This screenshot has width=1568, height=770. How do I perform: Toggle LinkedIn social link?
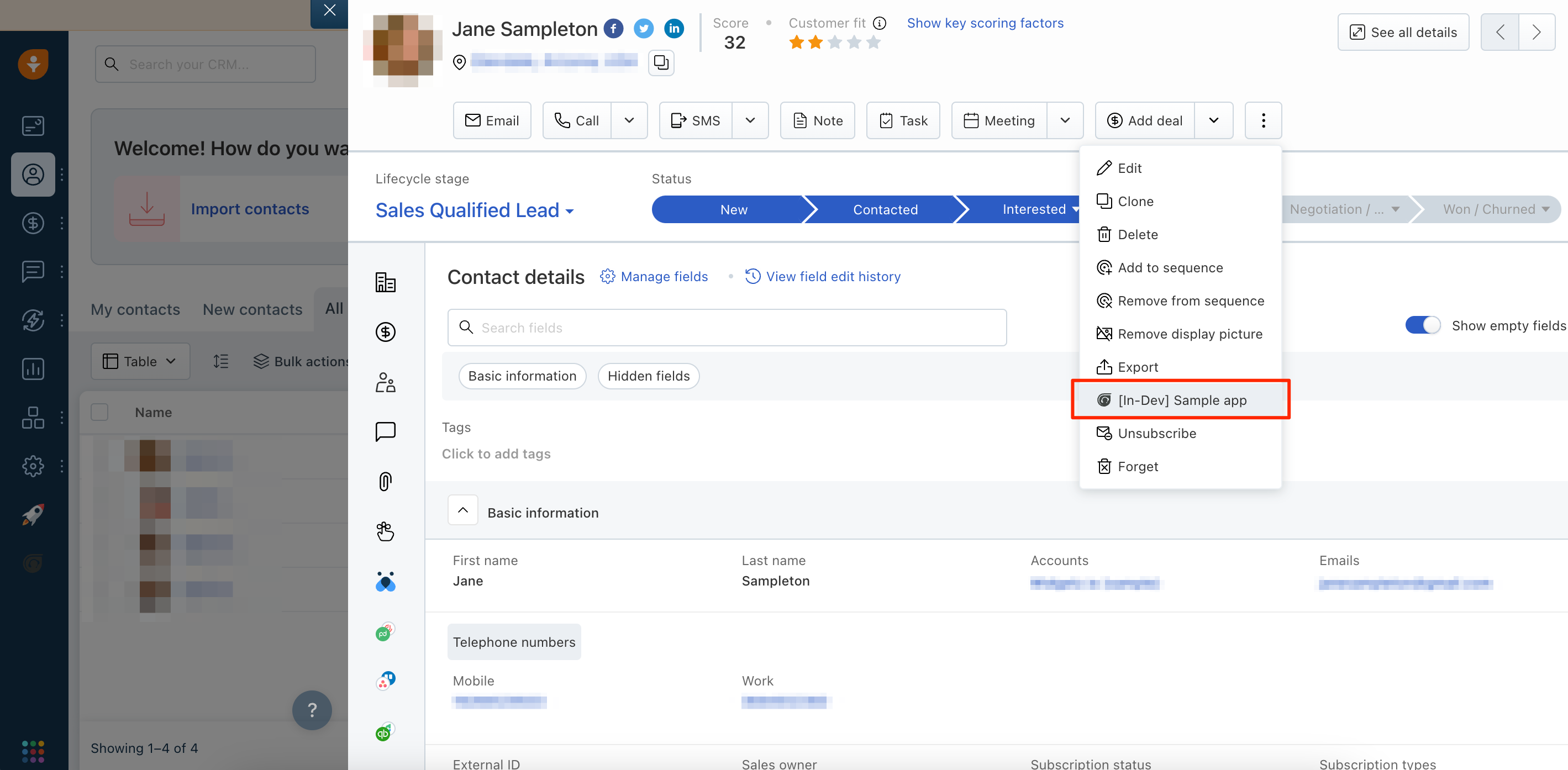(674, 28)
